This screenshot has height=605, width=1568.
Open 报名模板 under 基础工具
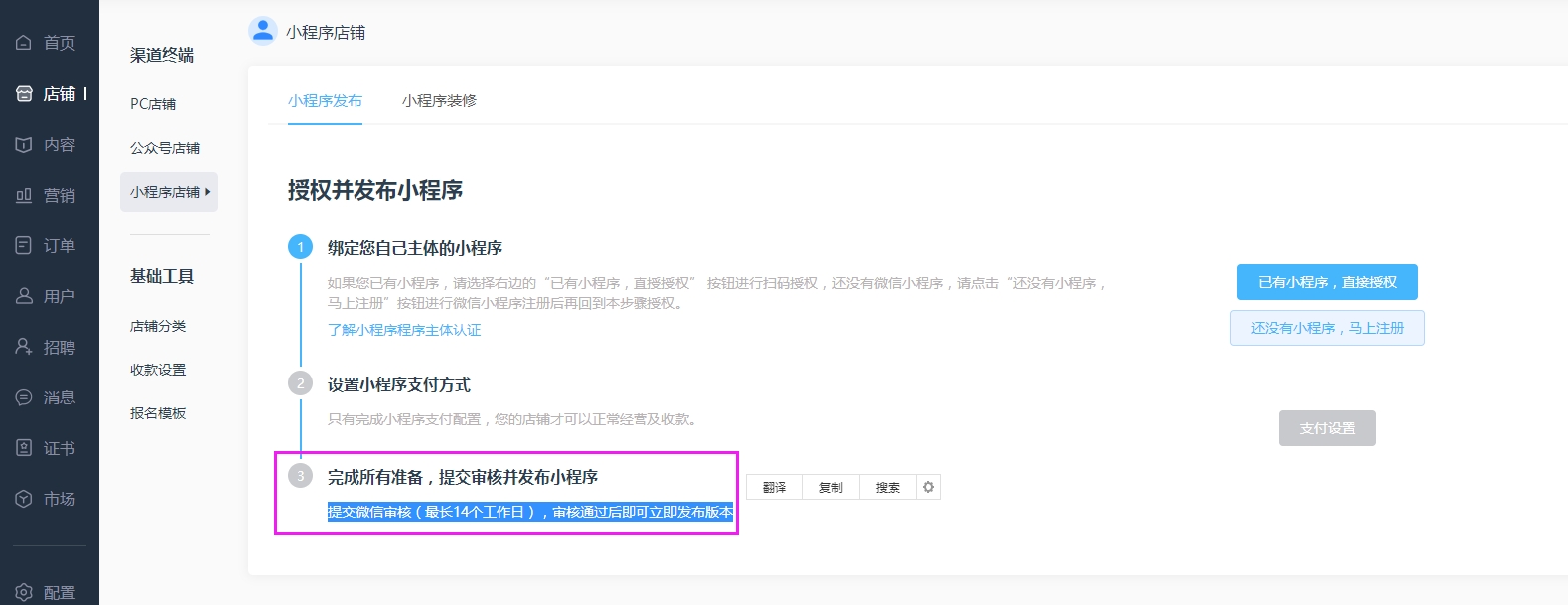[158, 413]
